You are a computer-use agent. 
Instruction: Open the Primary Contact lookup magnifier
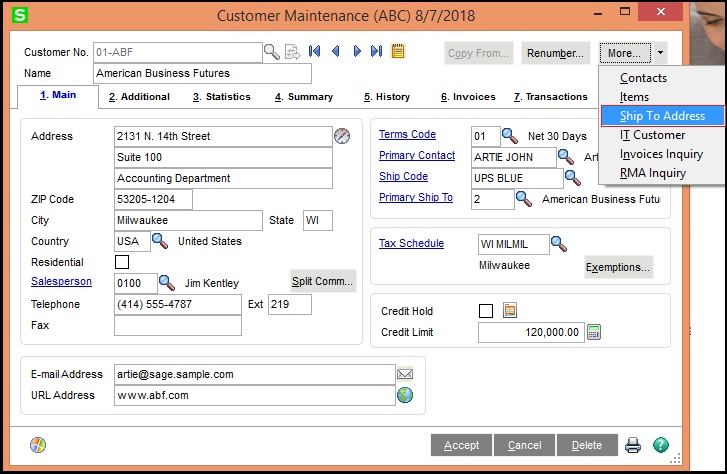click(x=566, y=157)
